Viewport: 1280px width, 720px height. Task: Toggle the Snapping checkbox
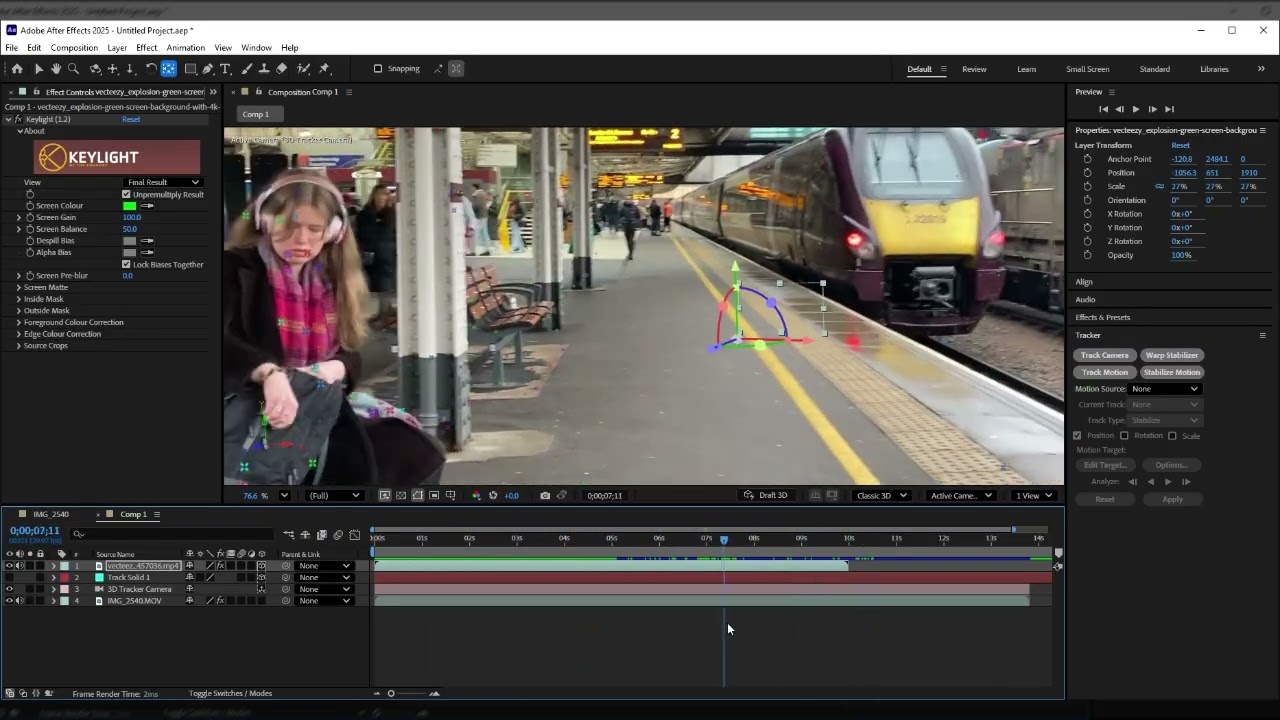point(378,69)
